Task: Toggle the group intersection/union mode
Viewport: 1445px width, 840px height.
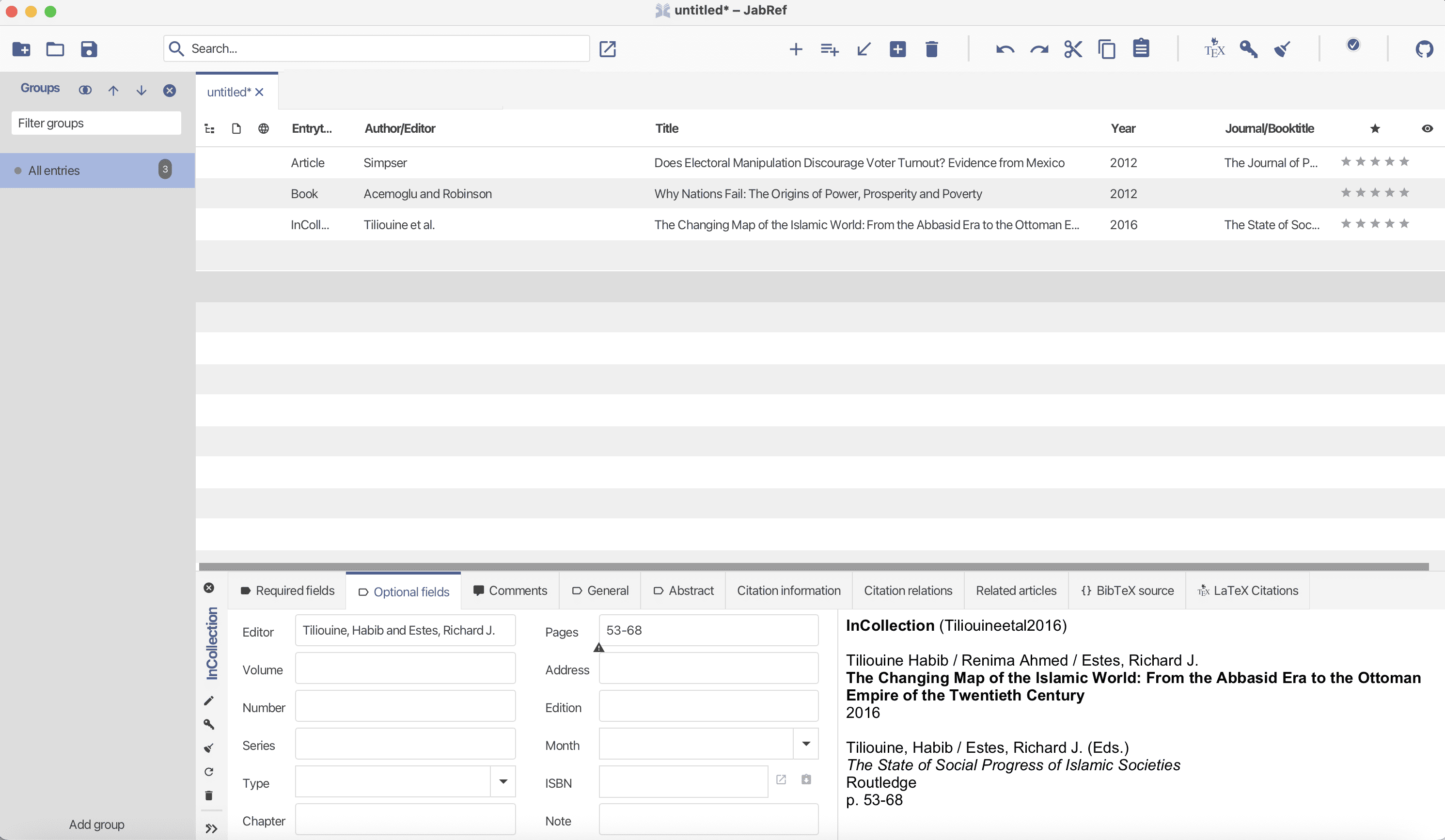Action: point(85,90)
